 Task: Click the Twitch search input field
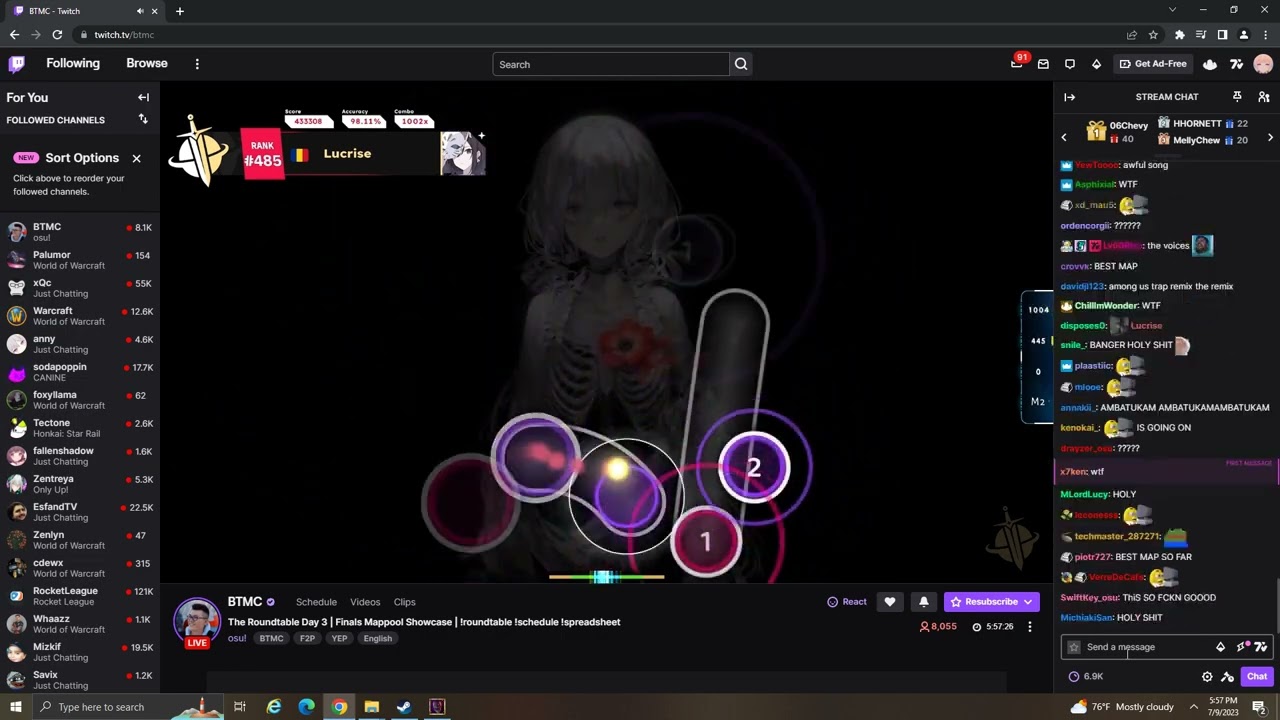[611, 64]
